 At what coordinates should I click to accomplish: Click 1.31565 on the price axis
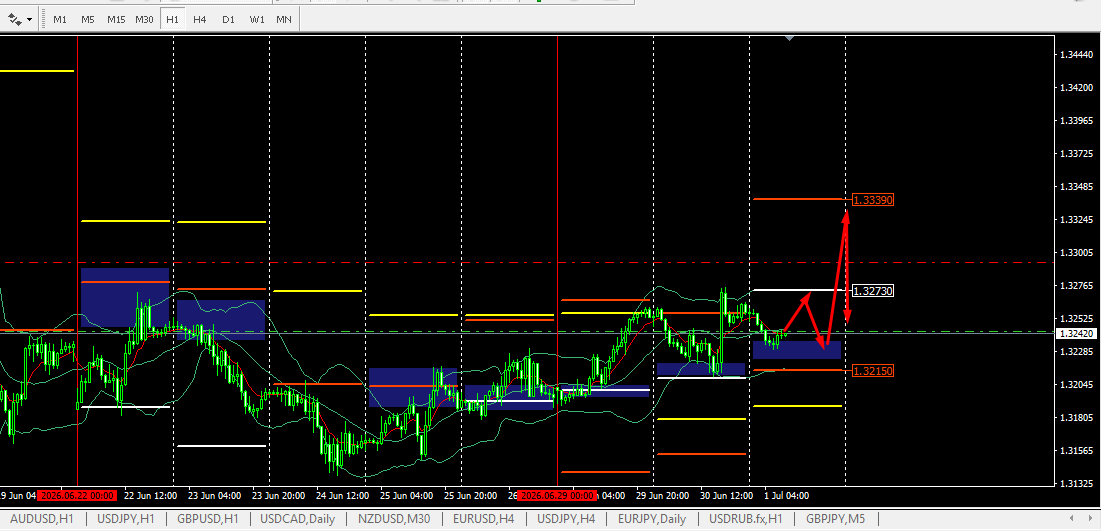tap(1076, 450)
